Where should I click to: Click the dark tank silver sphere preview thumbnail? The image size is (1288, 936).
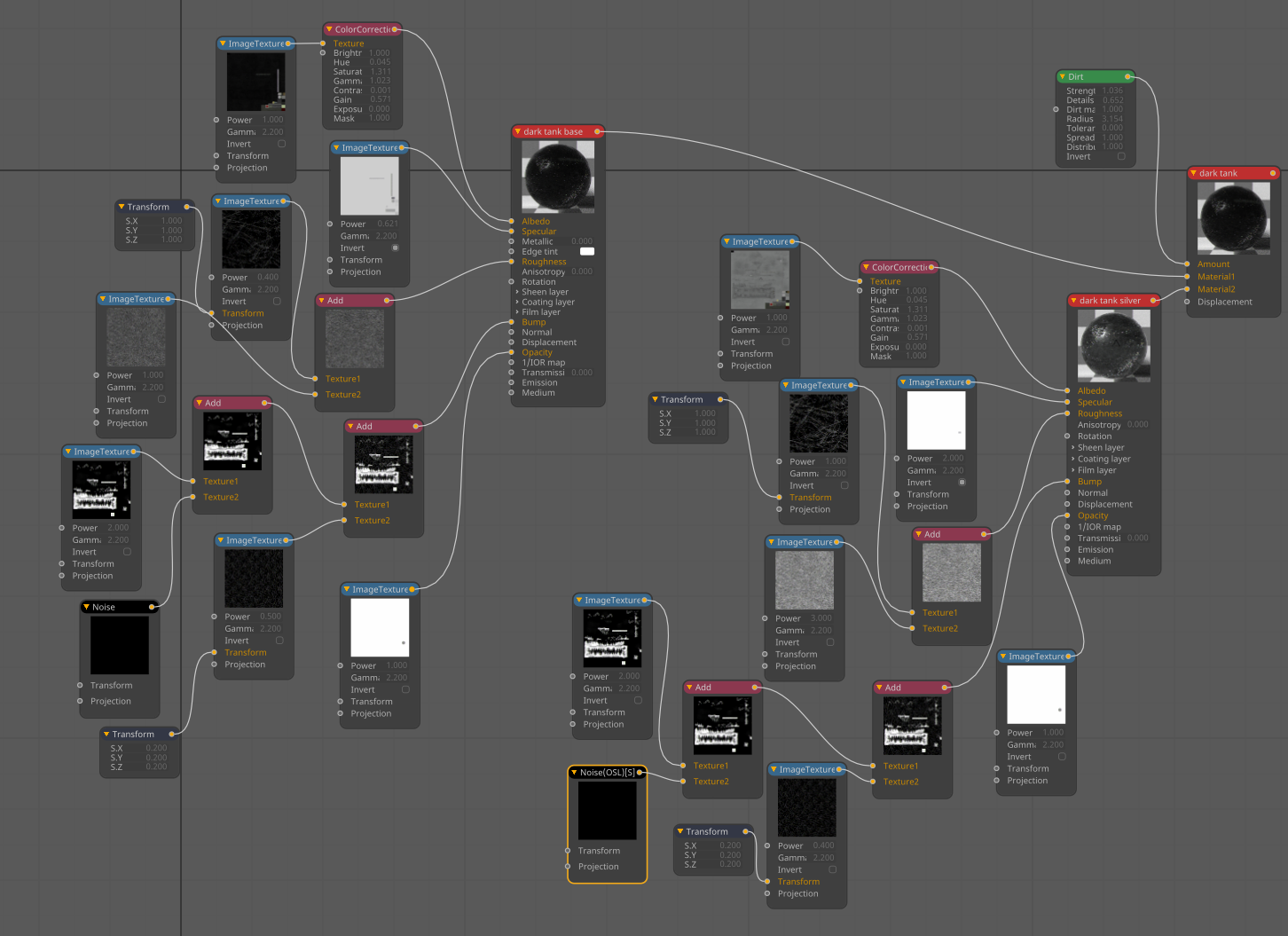point(1114,346)
